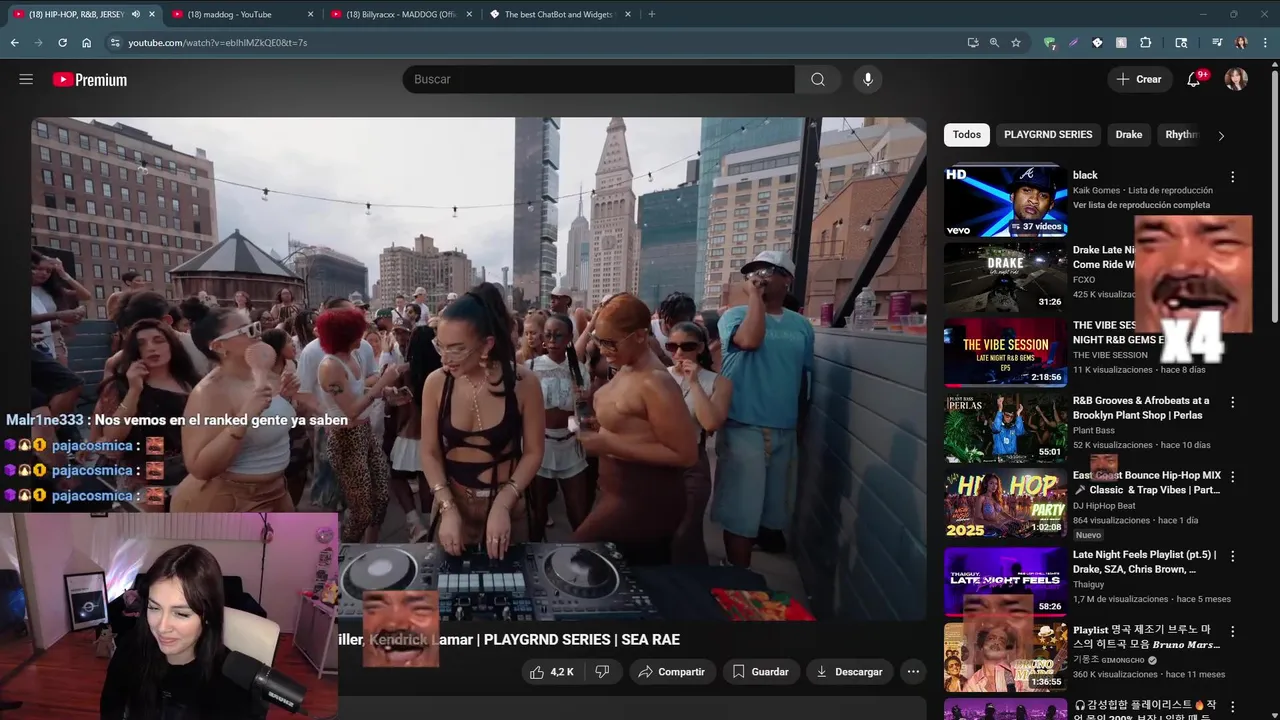1280x720 pixels.
Task: Select the 'PLAYGRND SERIES' filter chip
Action: click(1048, 135)
